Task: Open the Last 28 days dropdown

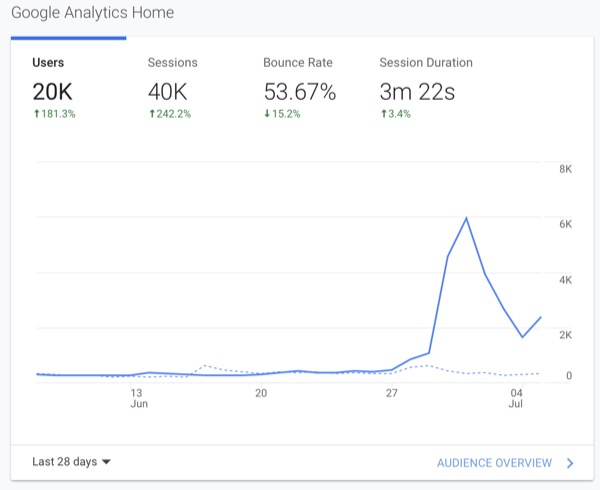Action: coord(72,462)
